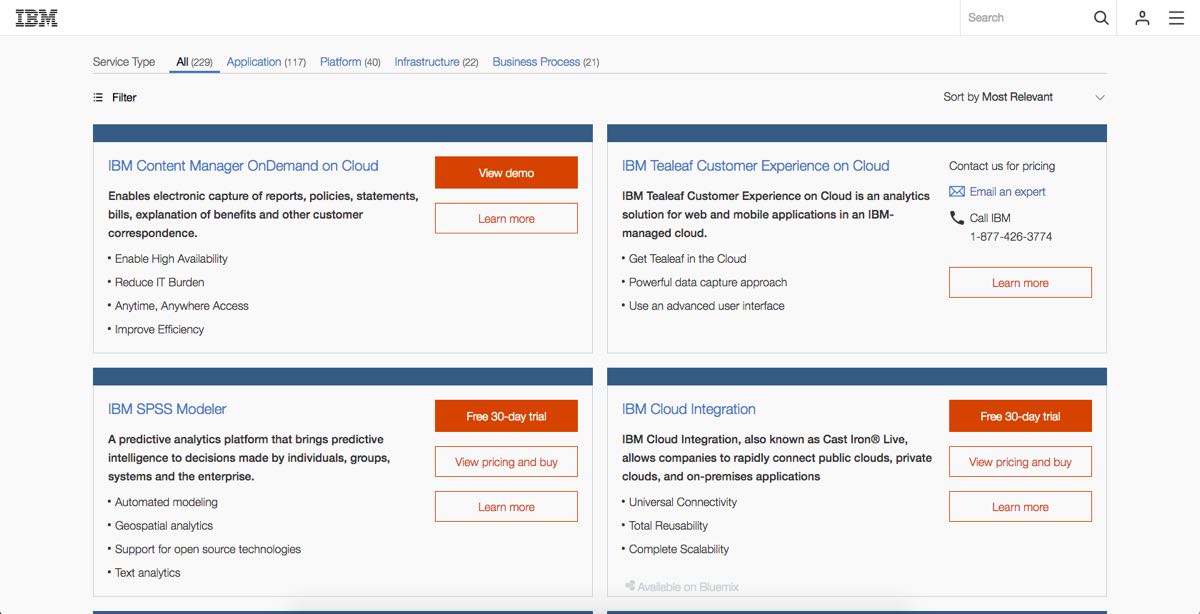Start Cloud Integration free 30-day trial
The height and width of the screenshot is (614, 1200).
click(1020, 416)
